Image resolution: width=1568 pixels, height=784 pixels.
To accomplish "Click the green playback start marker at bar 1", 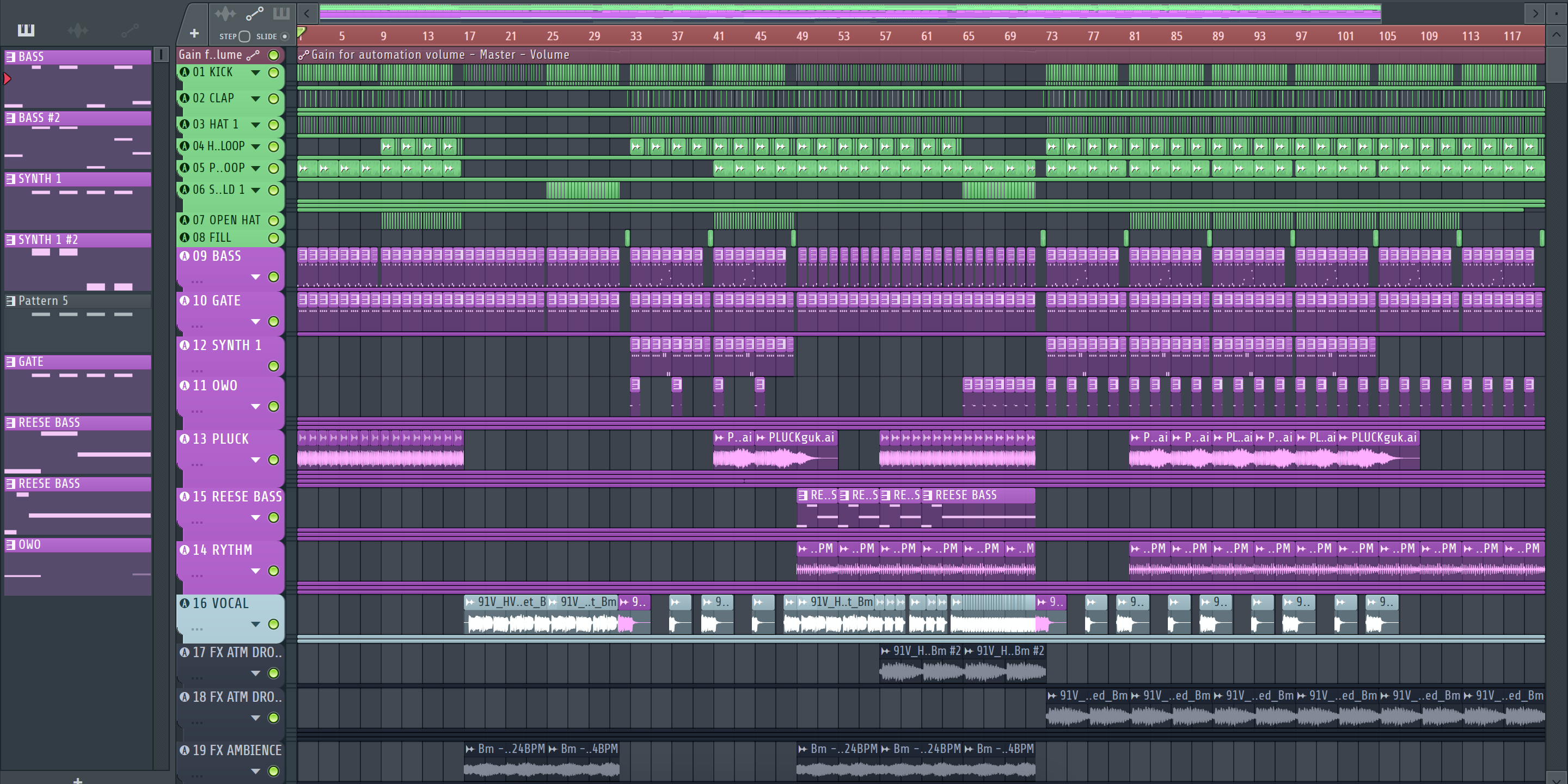I will point(301,31).
